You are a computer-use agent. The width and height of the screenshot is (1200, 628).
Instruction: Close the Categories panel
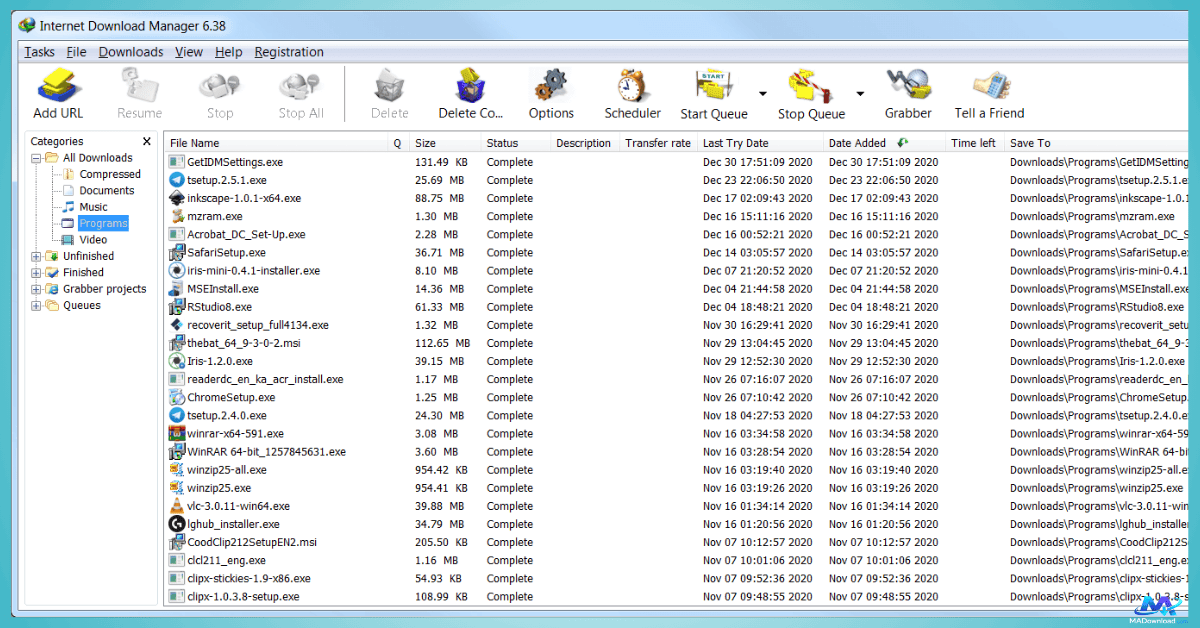(x=147, y=142)
